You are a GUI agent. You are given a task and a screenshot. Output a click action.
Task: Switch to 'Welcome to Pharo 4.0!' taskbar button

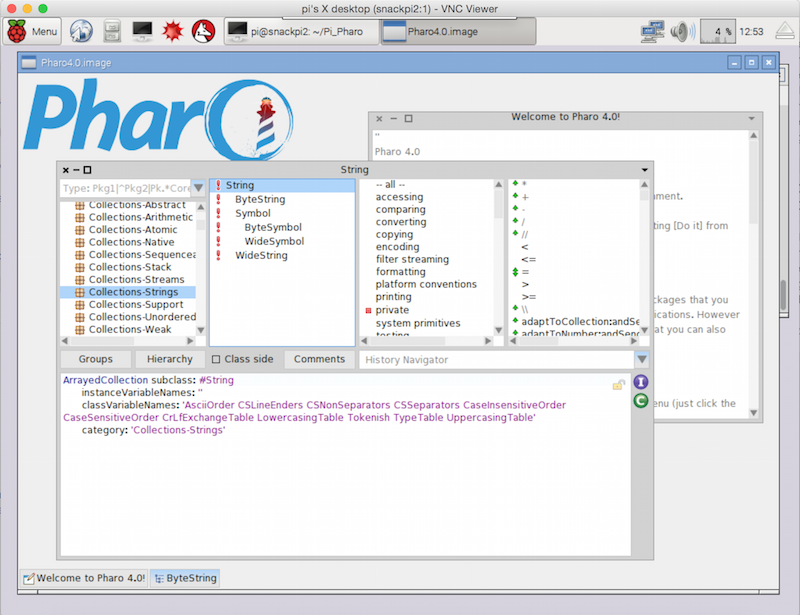(x=85, y=578)
